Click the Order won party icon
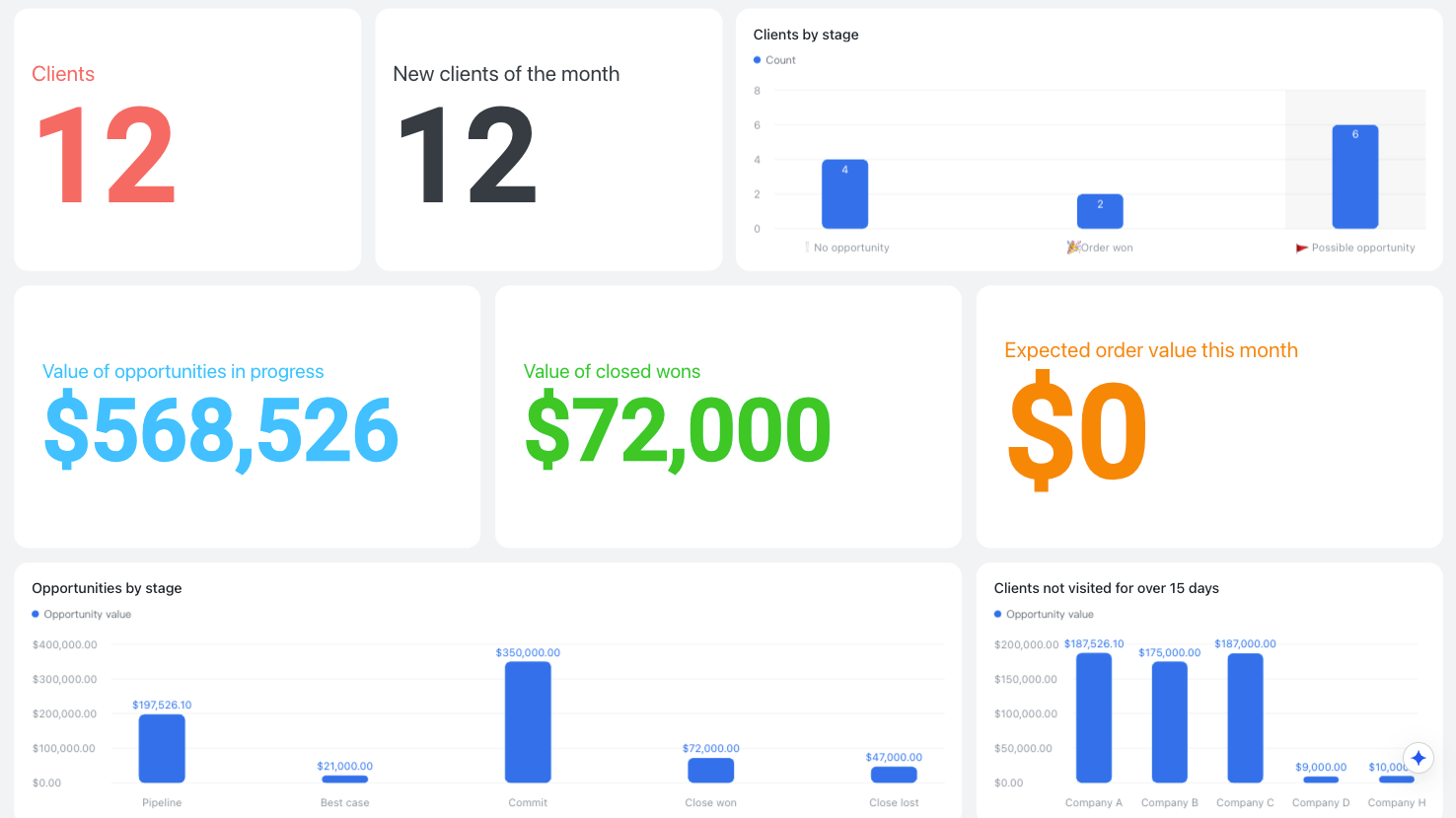This screenshot has width=1456, height=818. pos(1073,248)
